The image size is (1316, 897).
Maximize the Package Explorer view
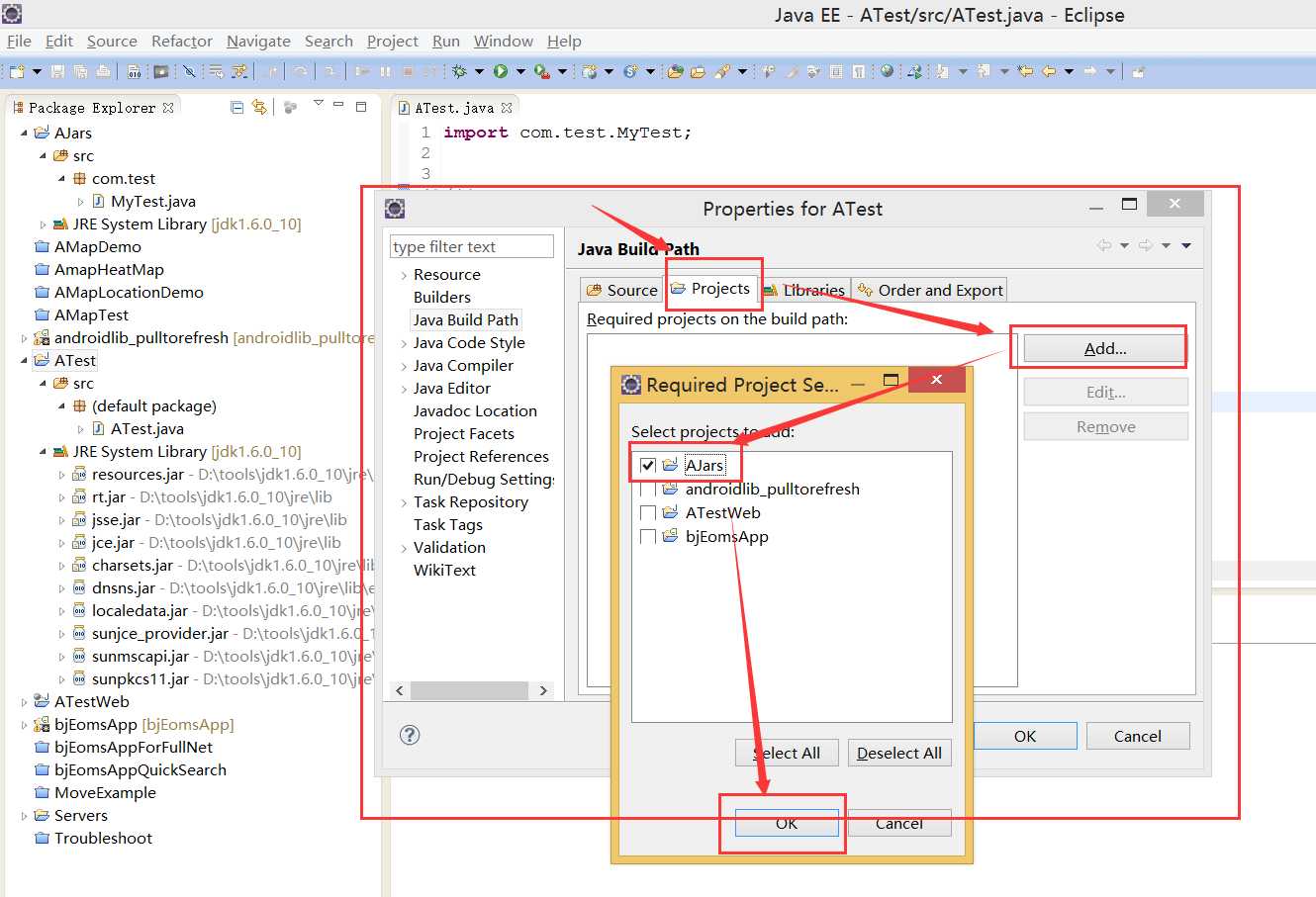click(x=361, y=106)
